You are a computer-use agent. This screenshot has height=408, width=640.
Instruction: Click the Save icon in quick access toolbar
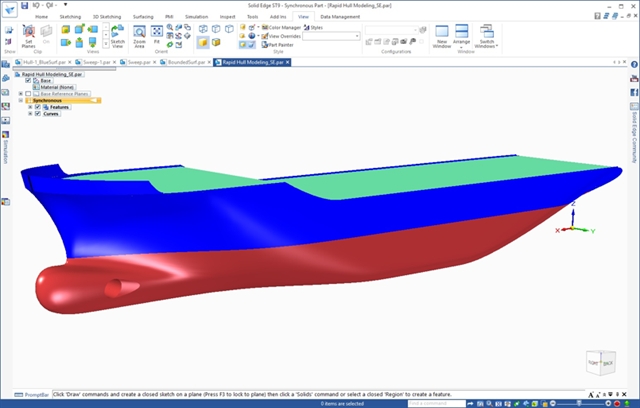tap(24, 5)
